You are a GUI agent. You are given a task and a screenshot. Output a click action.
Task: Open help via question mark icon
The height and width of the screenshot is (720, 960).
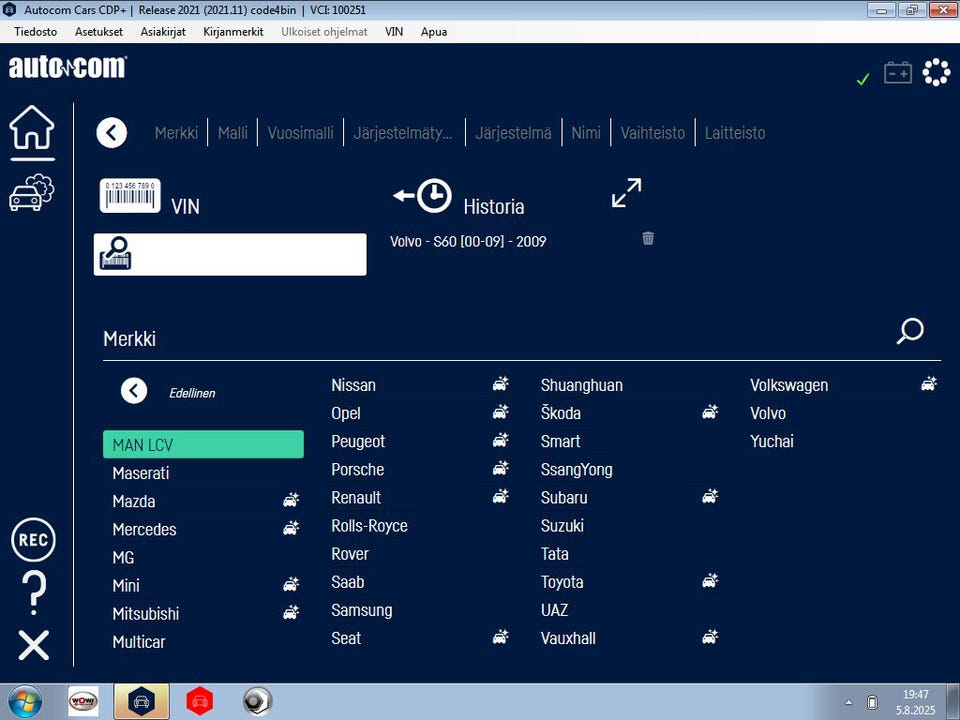pyautogui.click(x=34, y=593)
